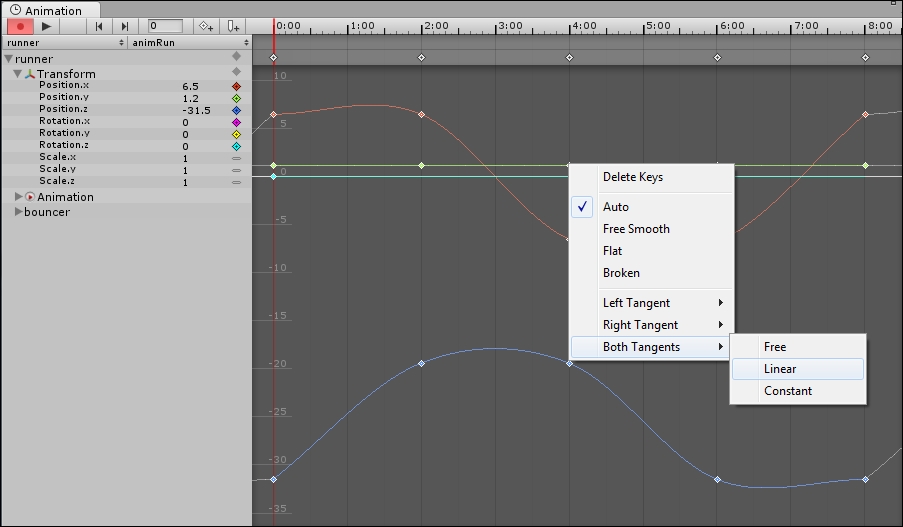Select the Rotation.z property
The height and width of the screenshot is (527, 903).
pos(64,146)
